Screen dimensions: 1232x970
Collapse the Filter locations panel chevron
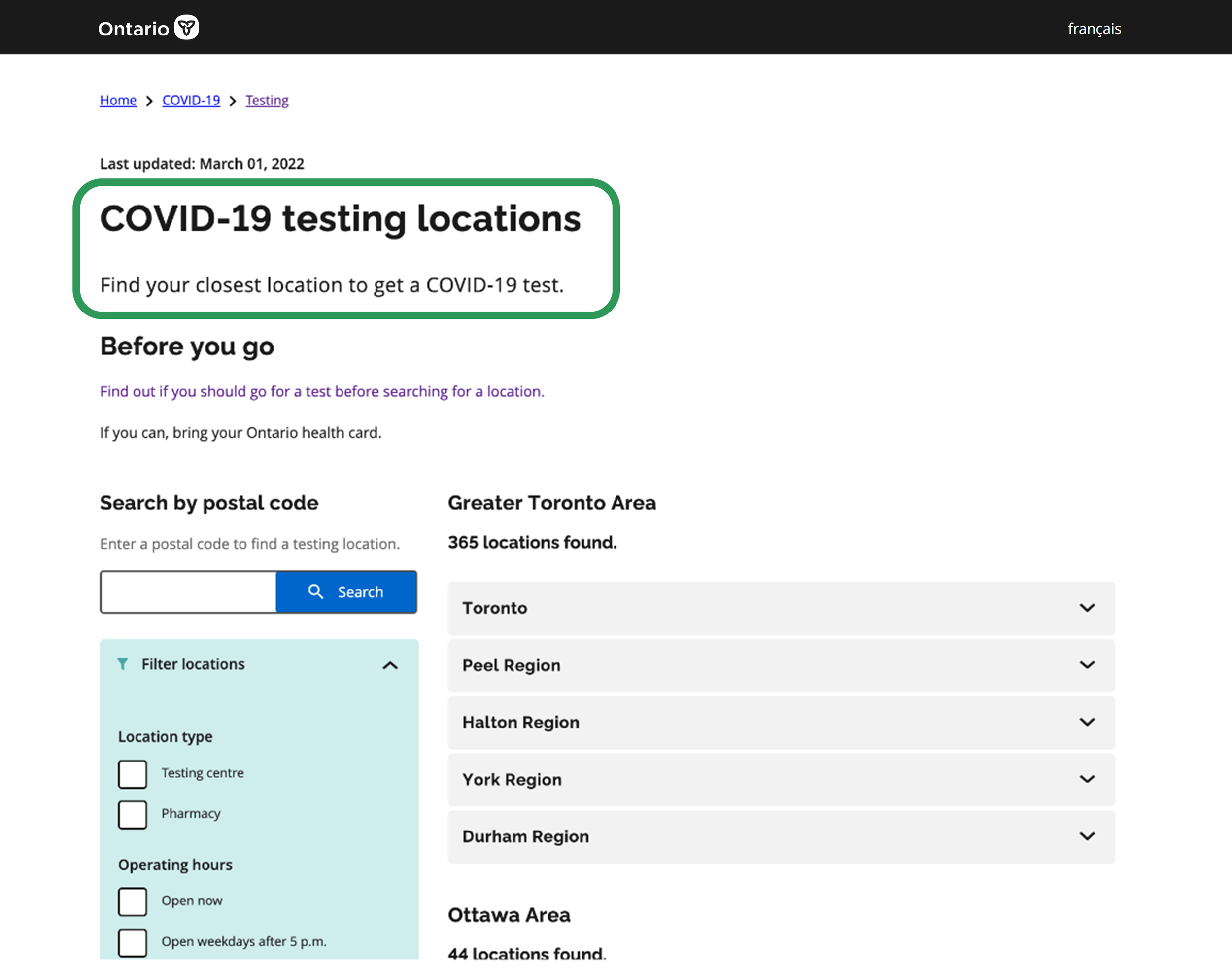point(390,665)
